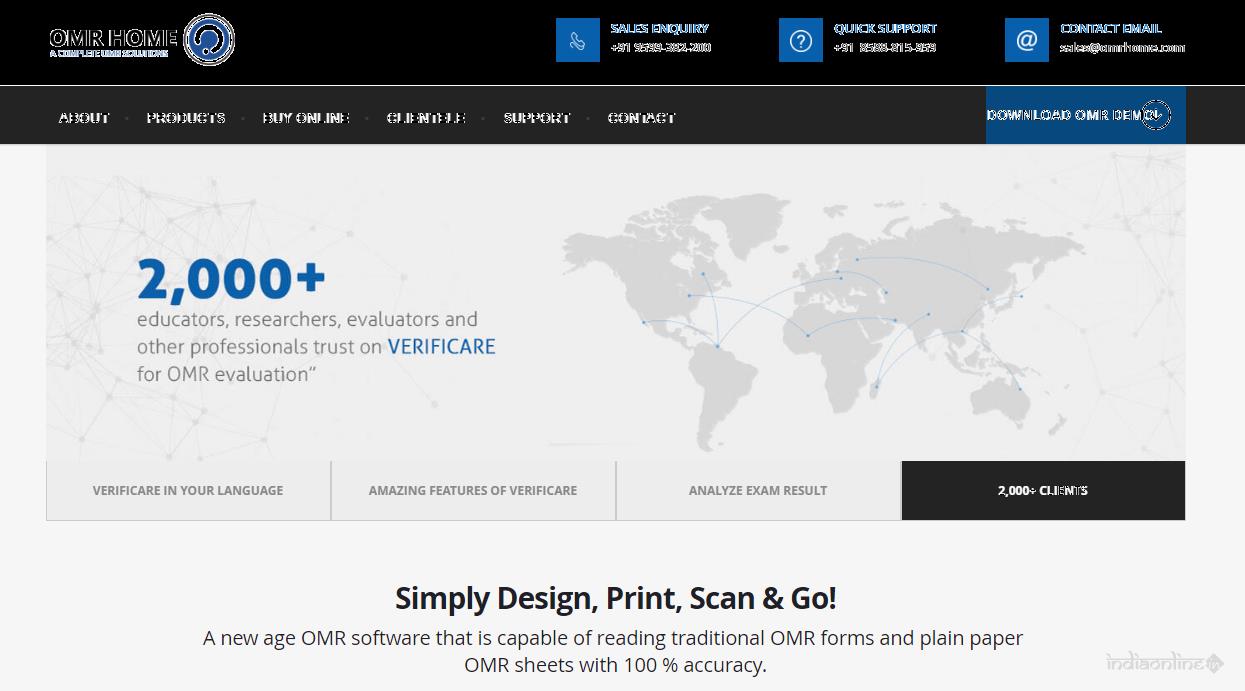Click the sales email address

coord(1122,47)
